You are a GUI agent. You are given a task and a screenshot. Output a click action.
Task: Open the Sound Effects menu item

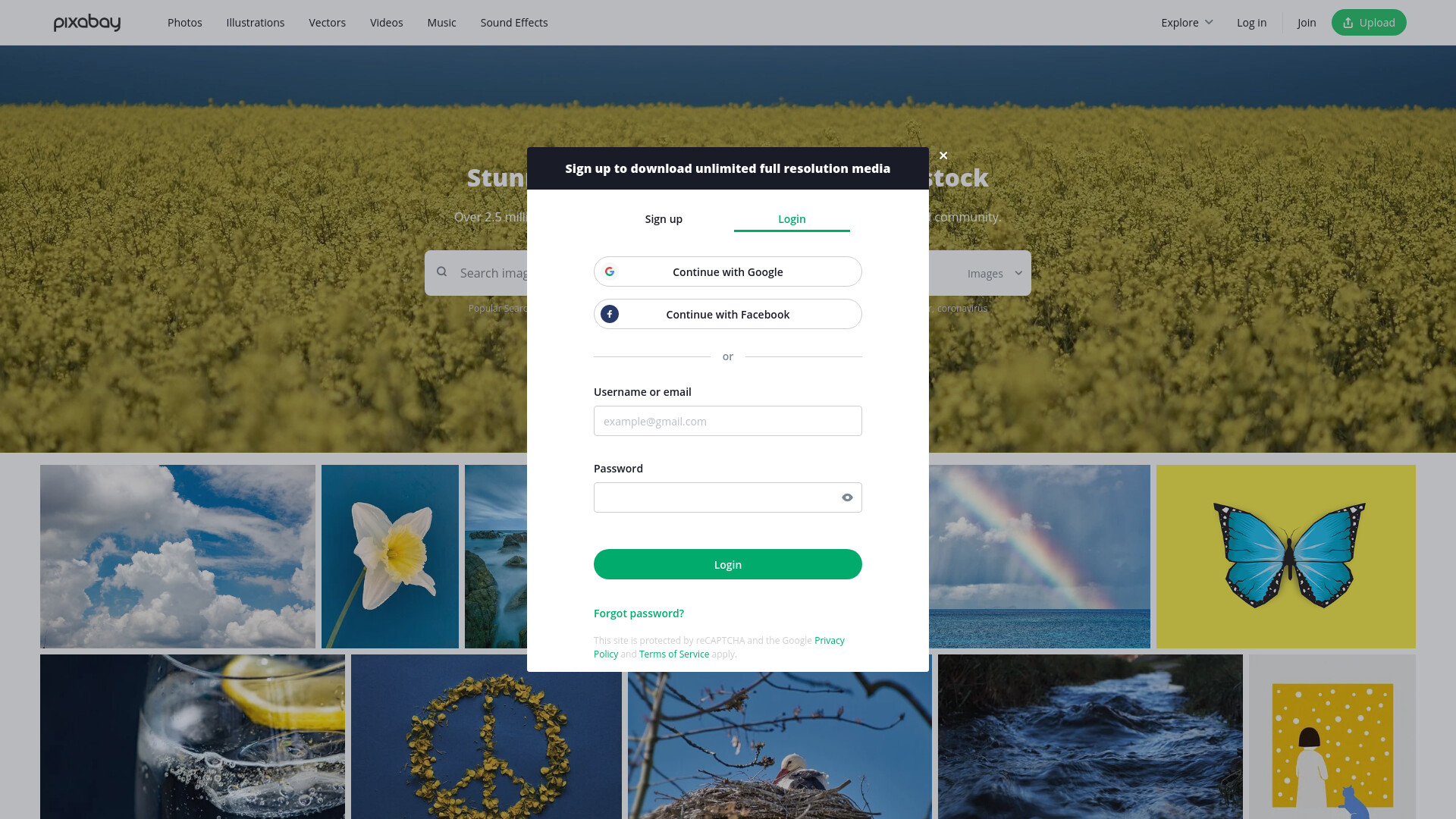click(x=514, y=23)
